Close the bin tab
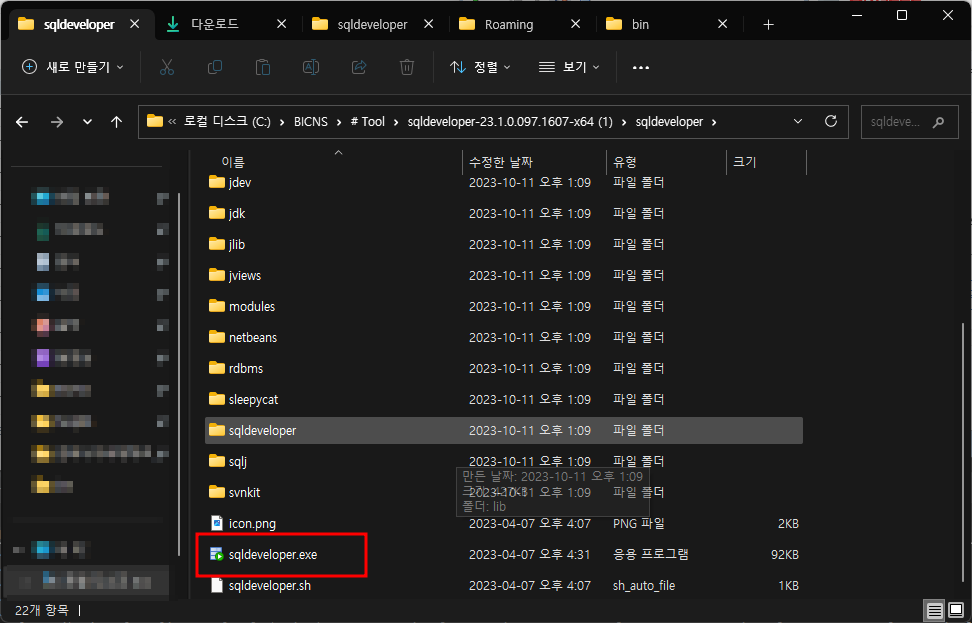 [722, 24]
